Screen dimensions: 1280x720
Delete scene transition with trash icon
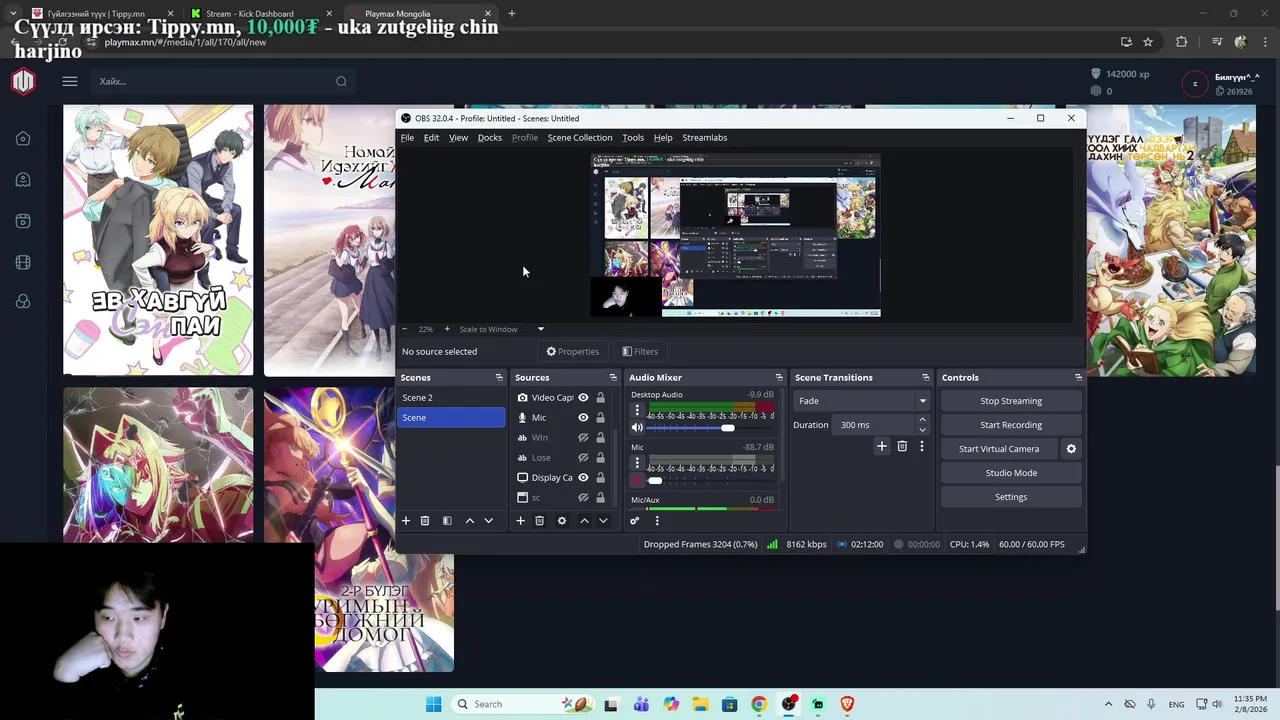tap(902, 446)
